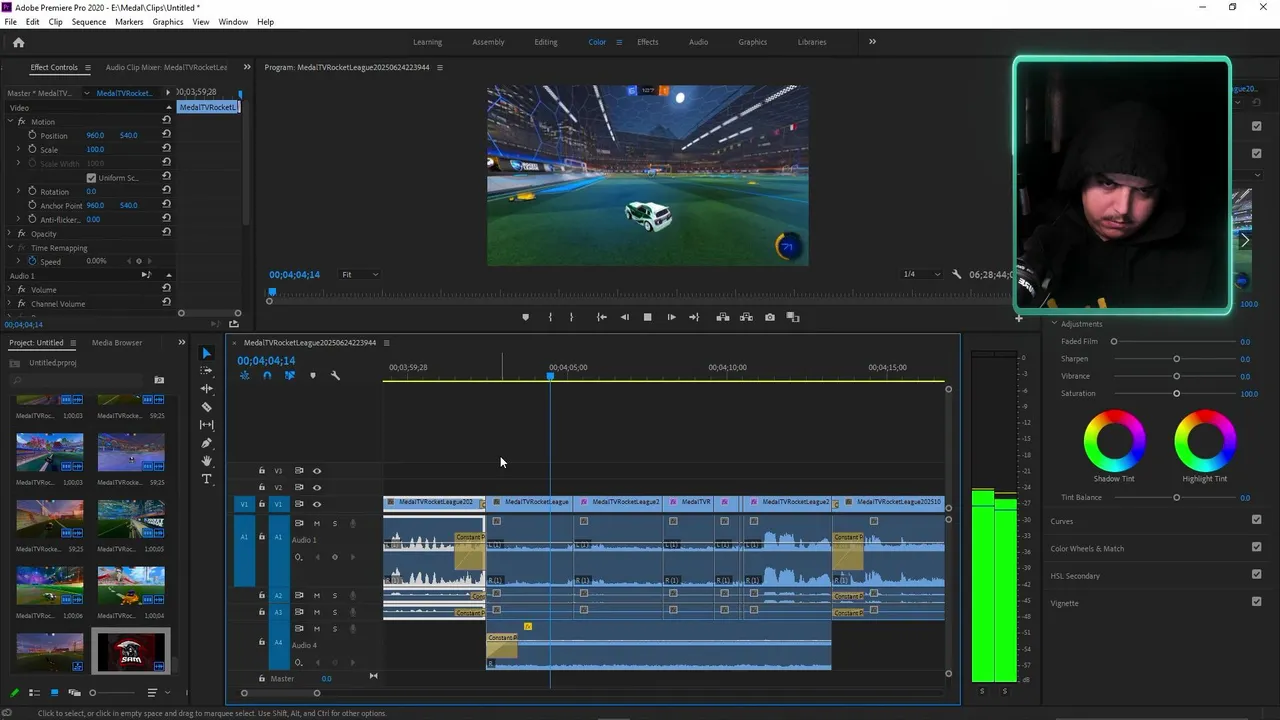Click the Home icon in workspace bar
Image resolution: width=1280 pixels, height=720 pixels.
tap(18, 42)
